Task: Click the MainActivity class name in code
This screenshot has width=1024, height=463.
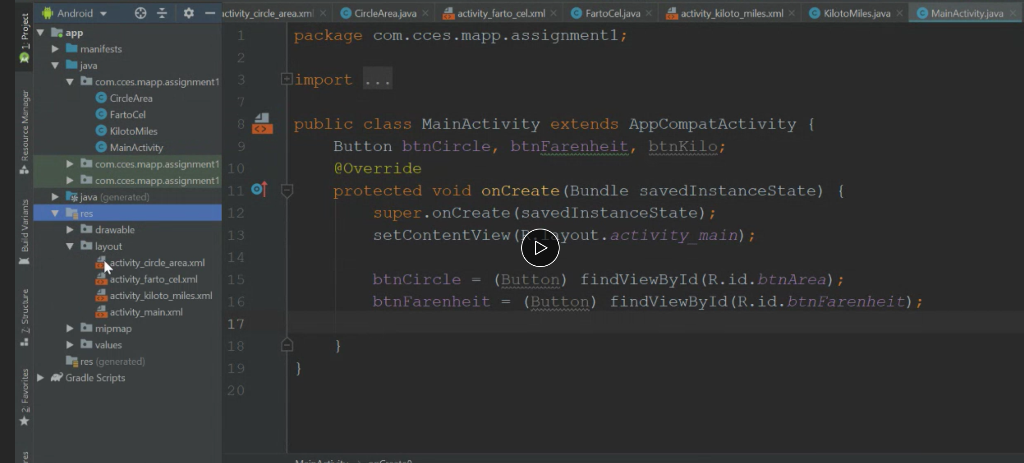Action: pos(481,124)
